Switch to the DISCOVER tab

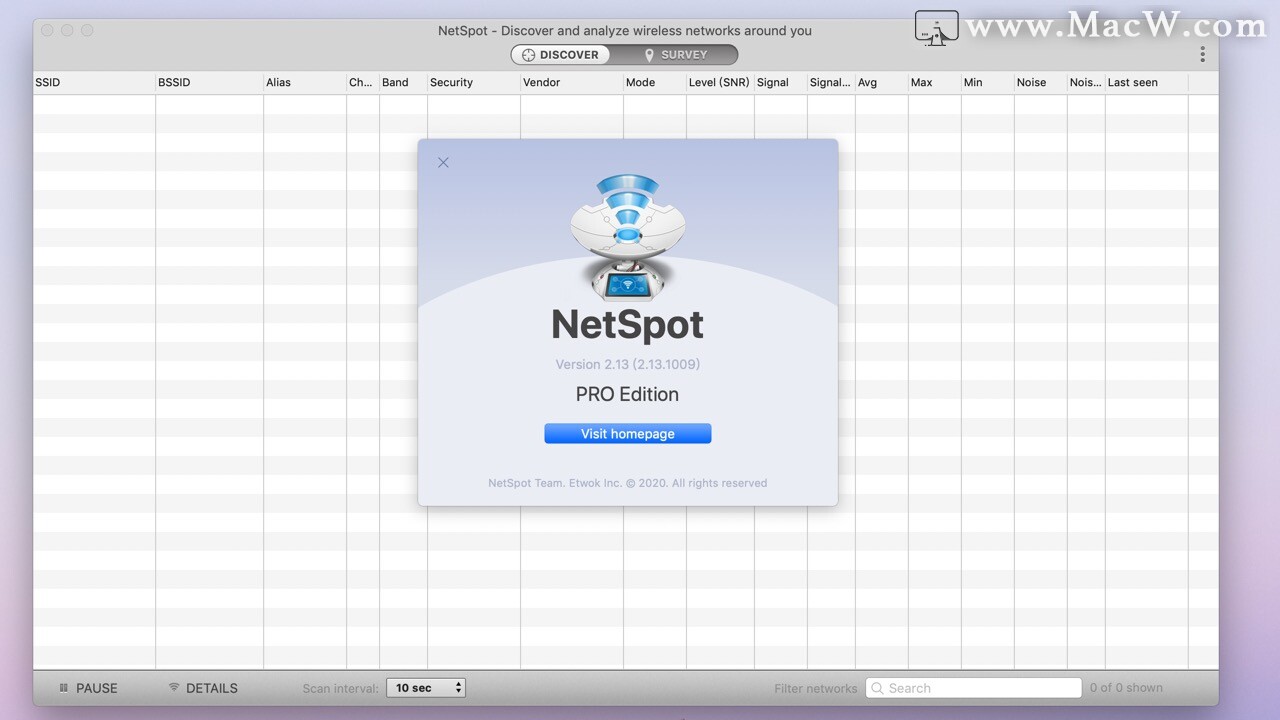[560, 54]
